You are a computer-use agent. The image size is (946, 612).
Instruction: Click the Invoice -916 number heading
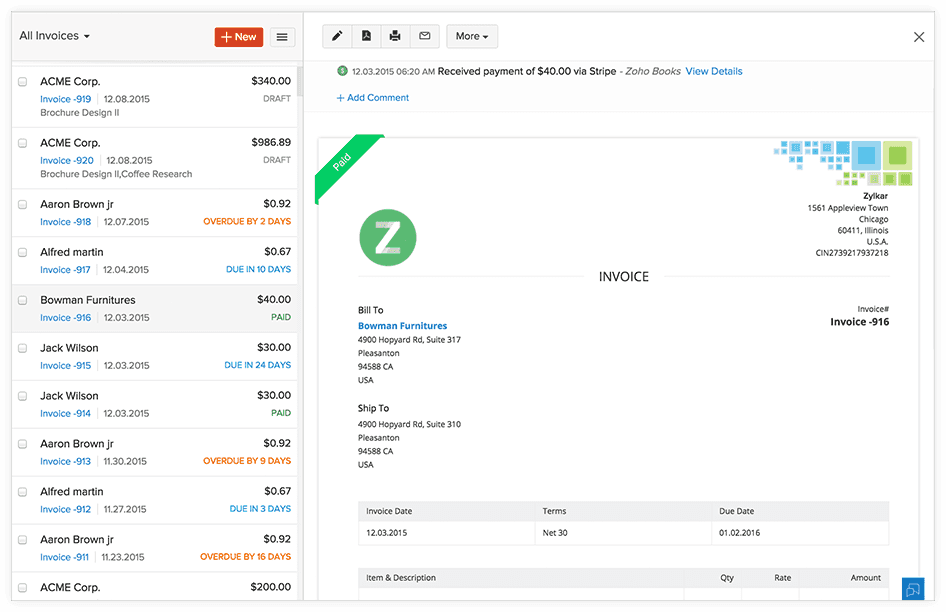pos(859,322)
